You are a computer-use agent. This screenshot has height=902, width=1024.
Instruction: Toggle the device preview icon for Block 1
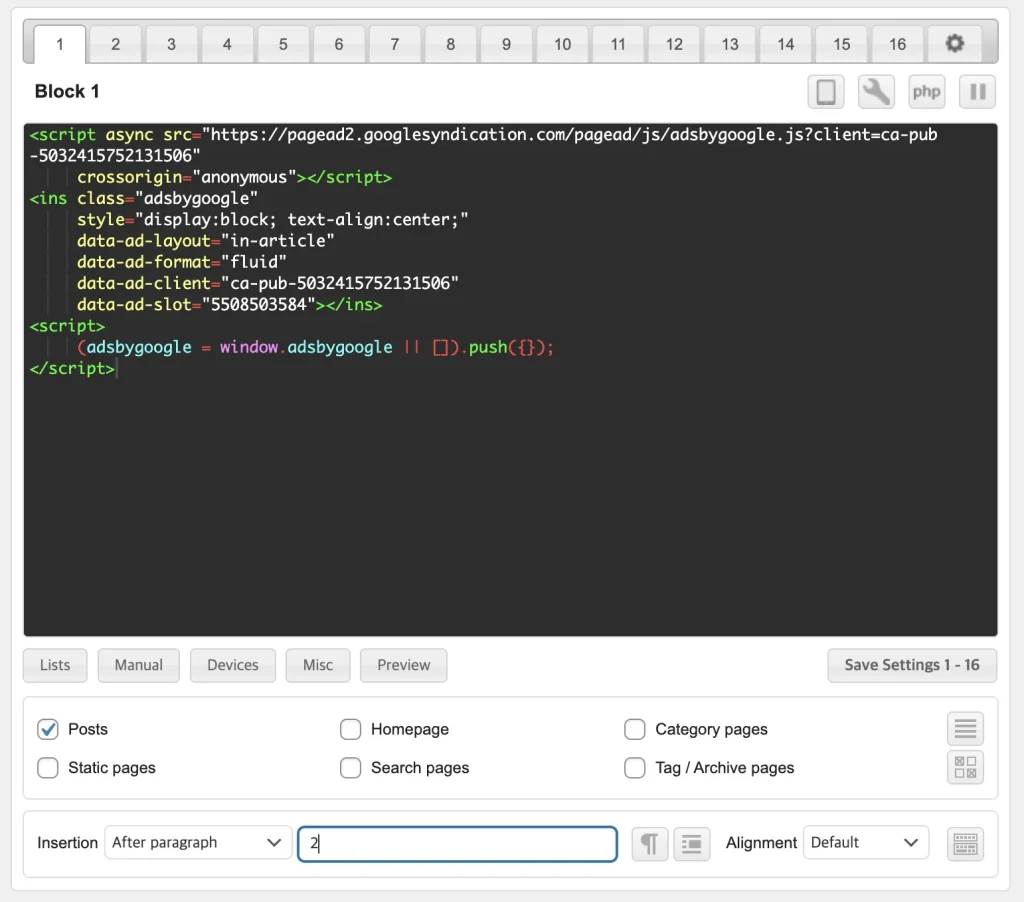pyautogui.click(x=825, y=91)
